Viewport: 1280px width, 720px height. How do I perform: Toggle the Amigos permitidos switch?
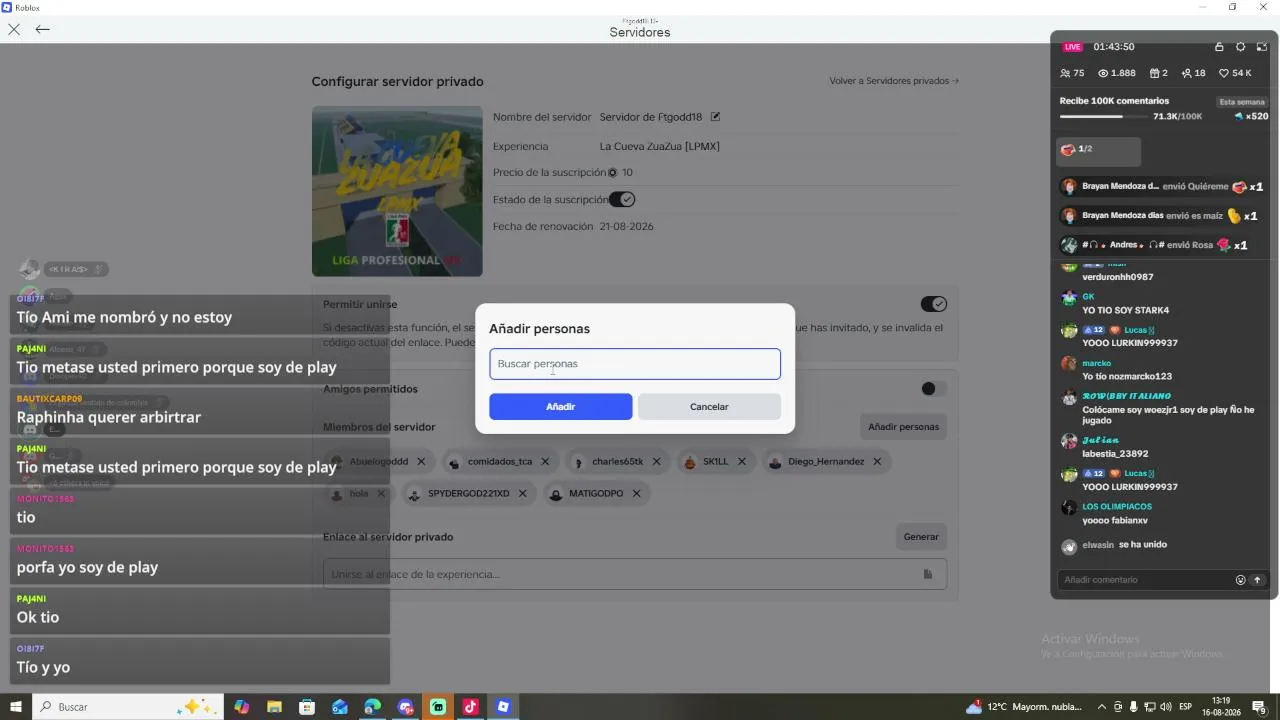click(933, 389)
